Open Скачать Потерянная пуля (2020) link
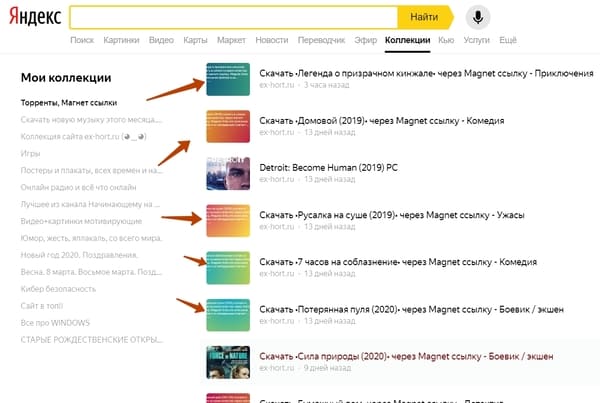600x403 pixels. click(411, 309)
